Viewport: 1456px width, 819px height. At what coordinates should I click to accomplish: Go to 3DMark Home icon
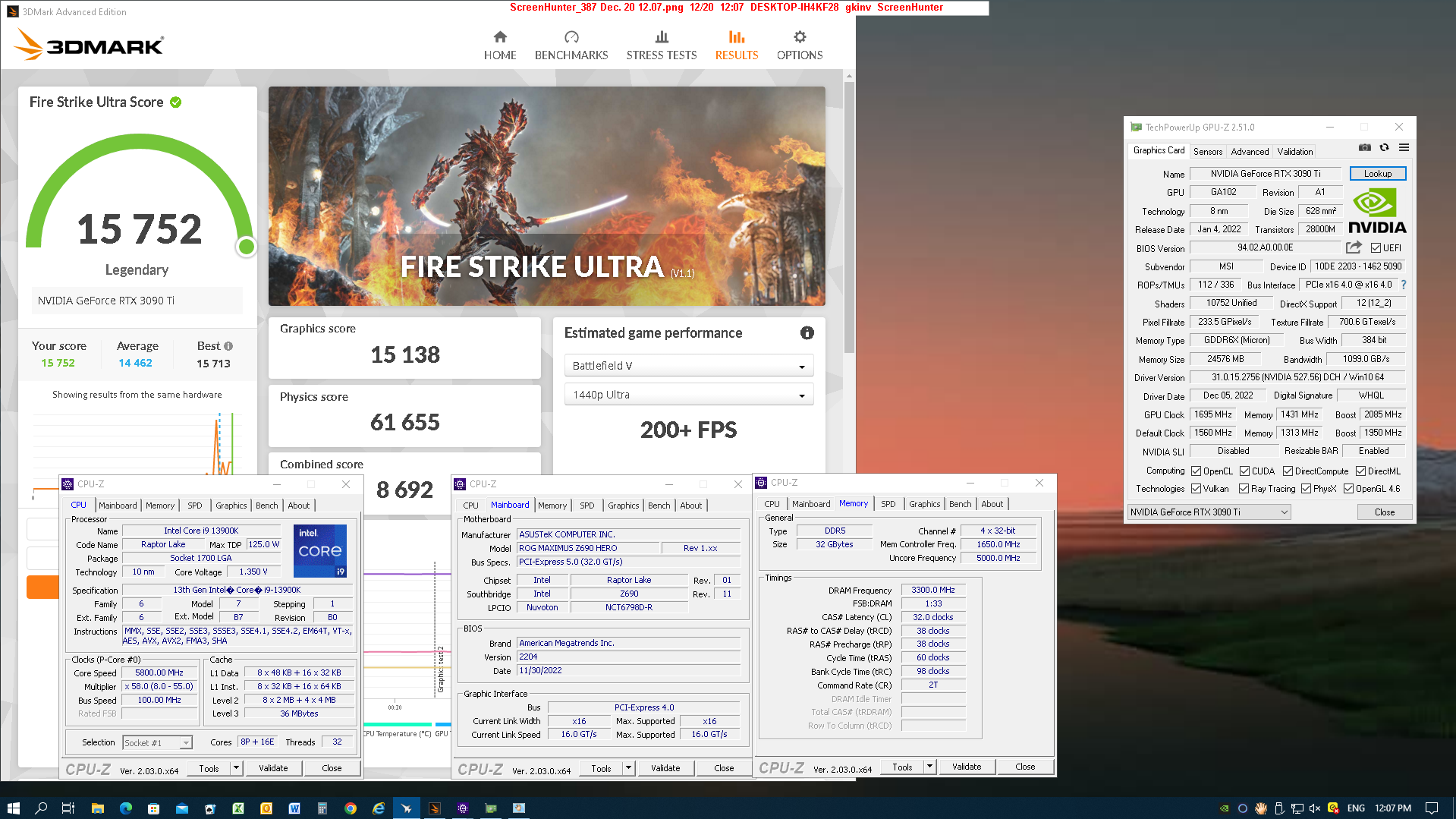point(499,37)
